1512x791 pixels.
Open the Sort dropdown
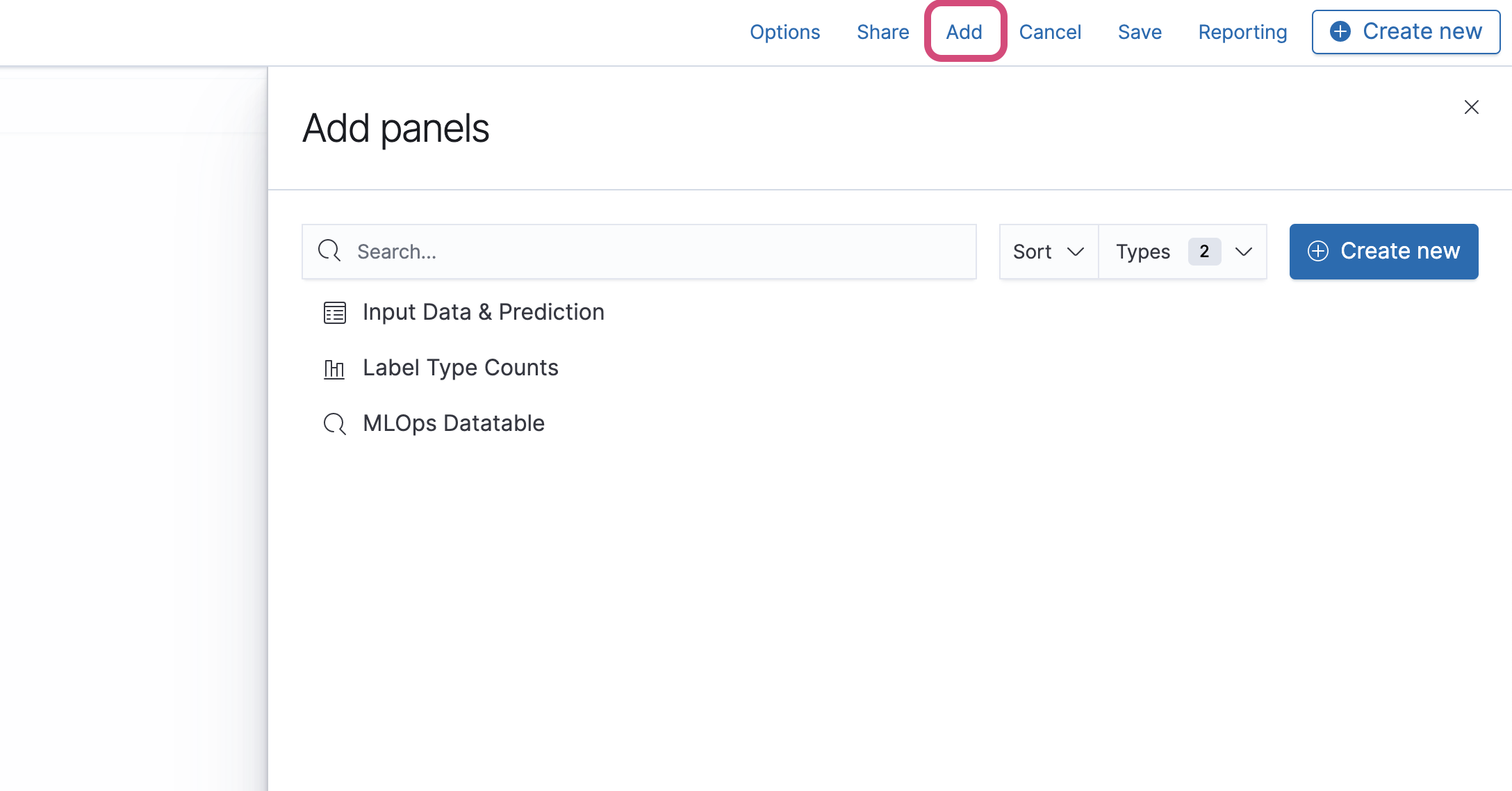click(1049, 252)
